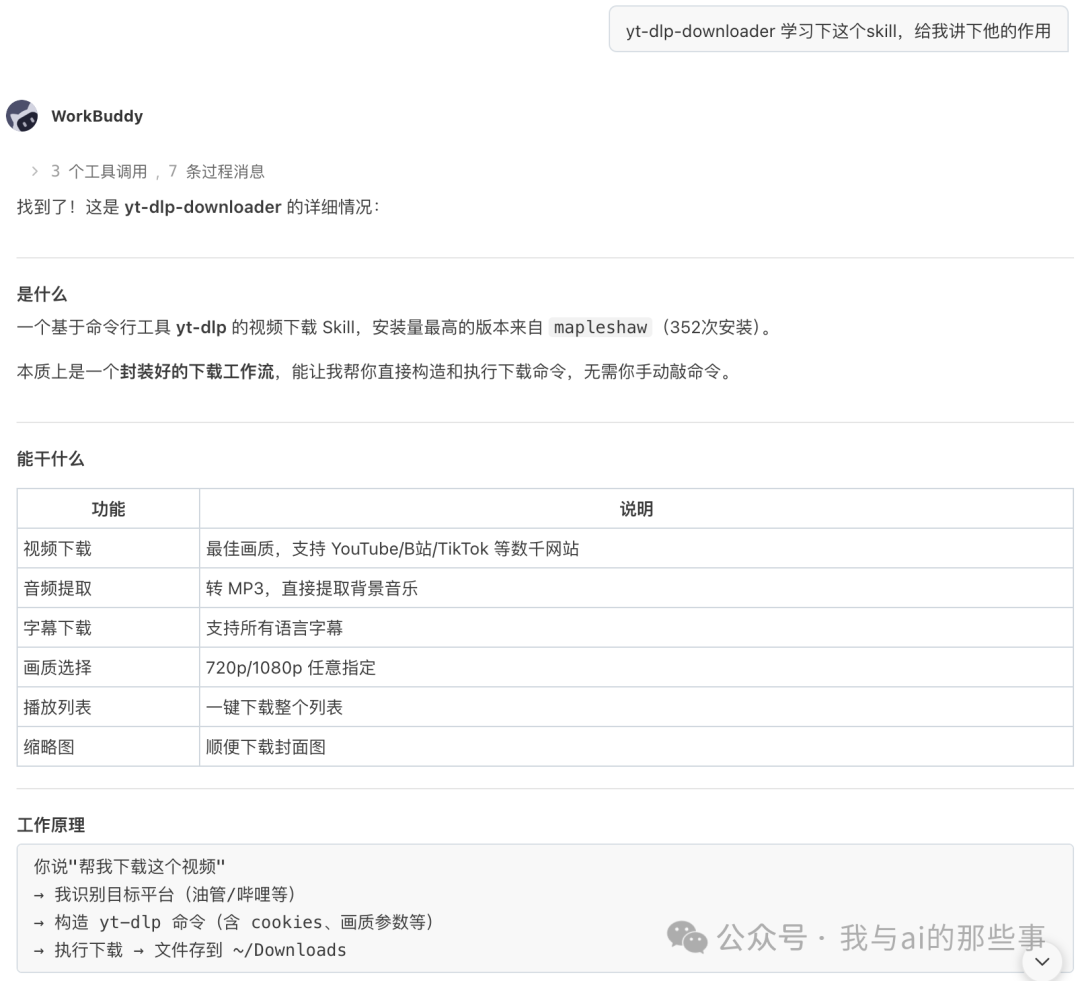Click the 是什么 heading

click(42, 294)
